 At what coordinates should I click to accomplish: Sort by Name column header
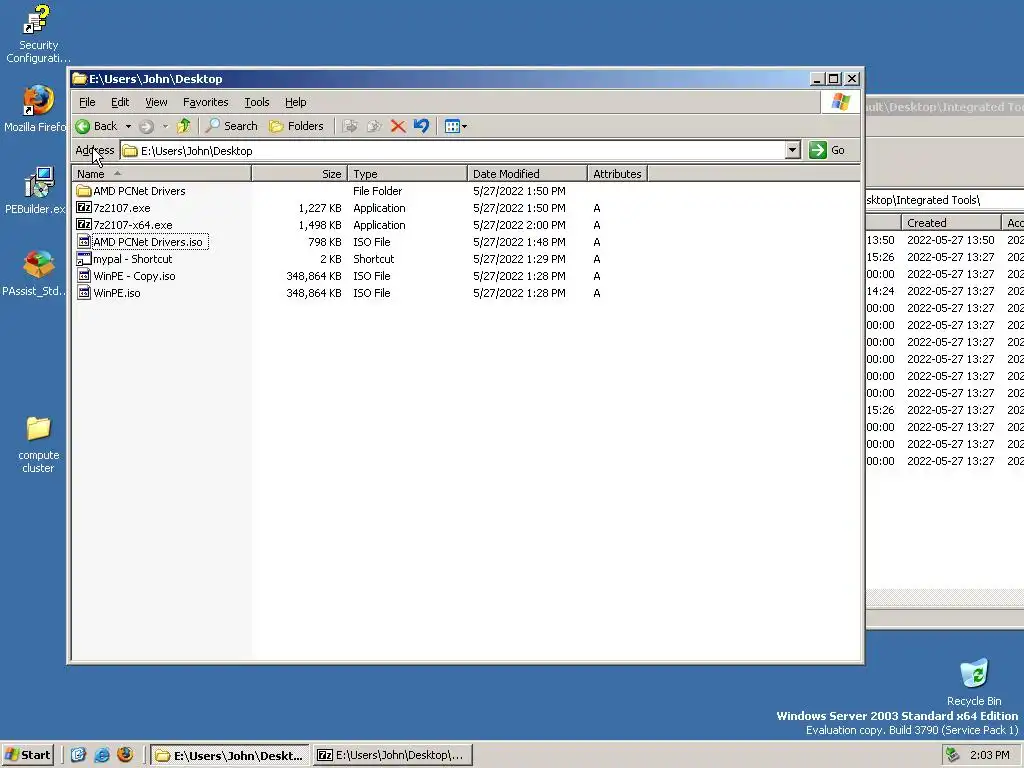coord(161,174)
